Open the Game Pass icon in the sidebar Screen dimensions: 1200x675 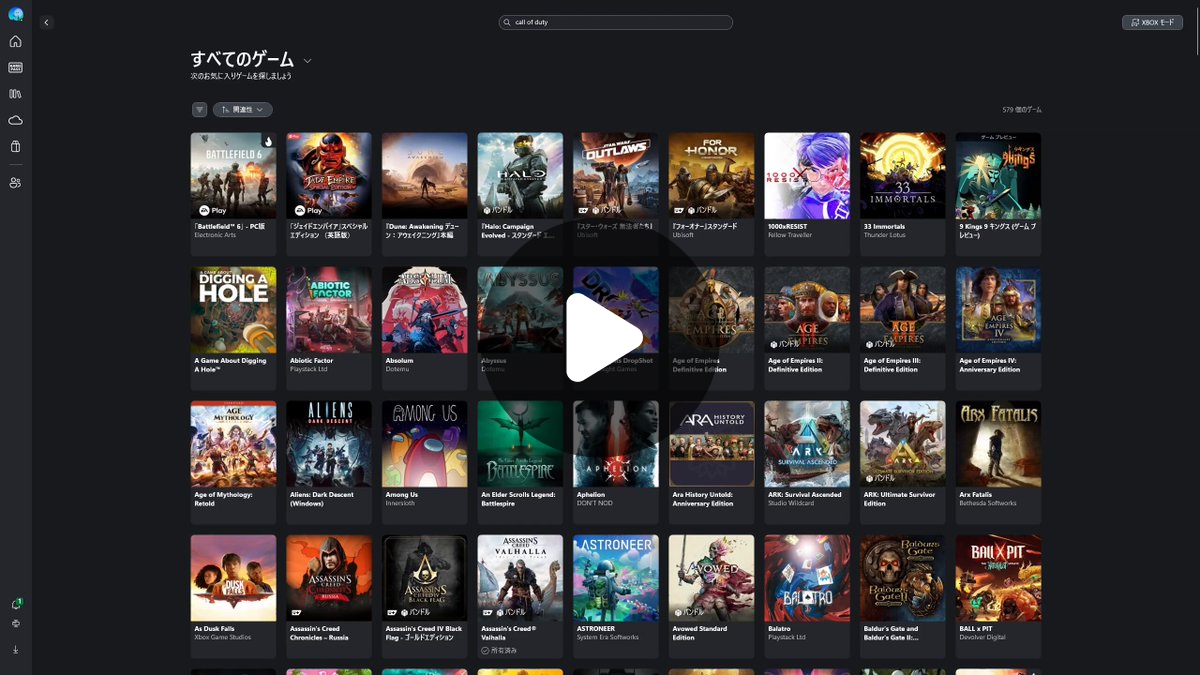(15, 67)
